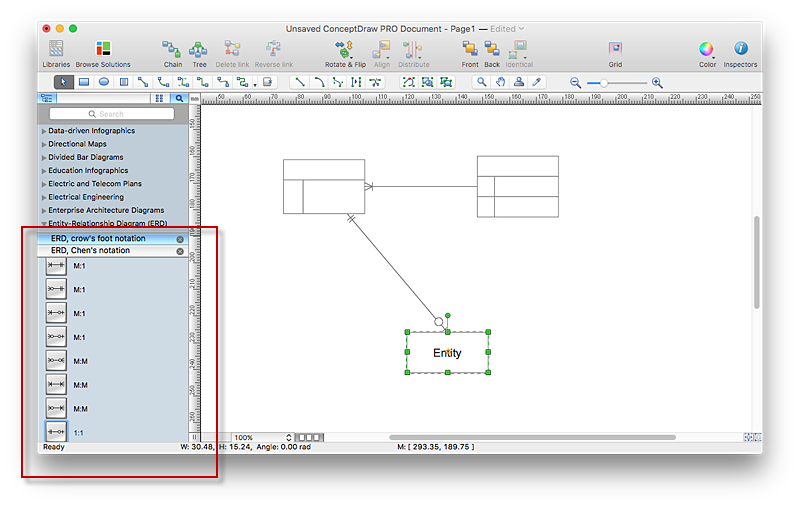This screenshot has width=800, height=507.
Task: Expand Education Infographics category
Action: (x=44, y=171)
